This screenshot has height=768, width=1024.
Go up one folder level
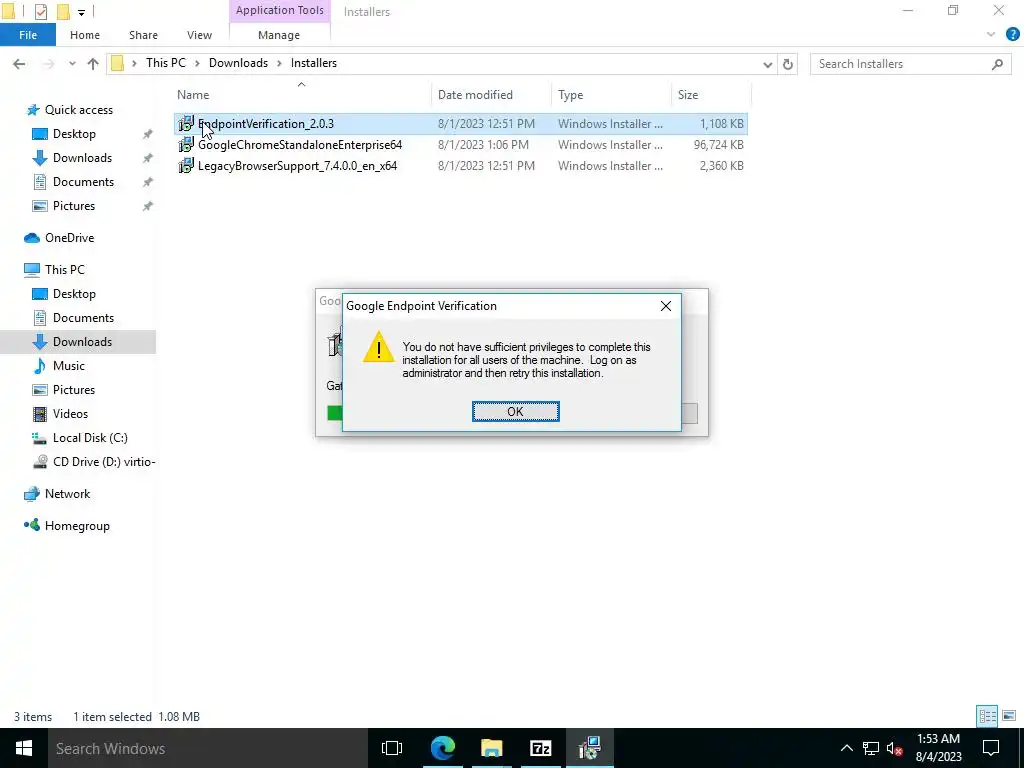[93, 63]
